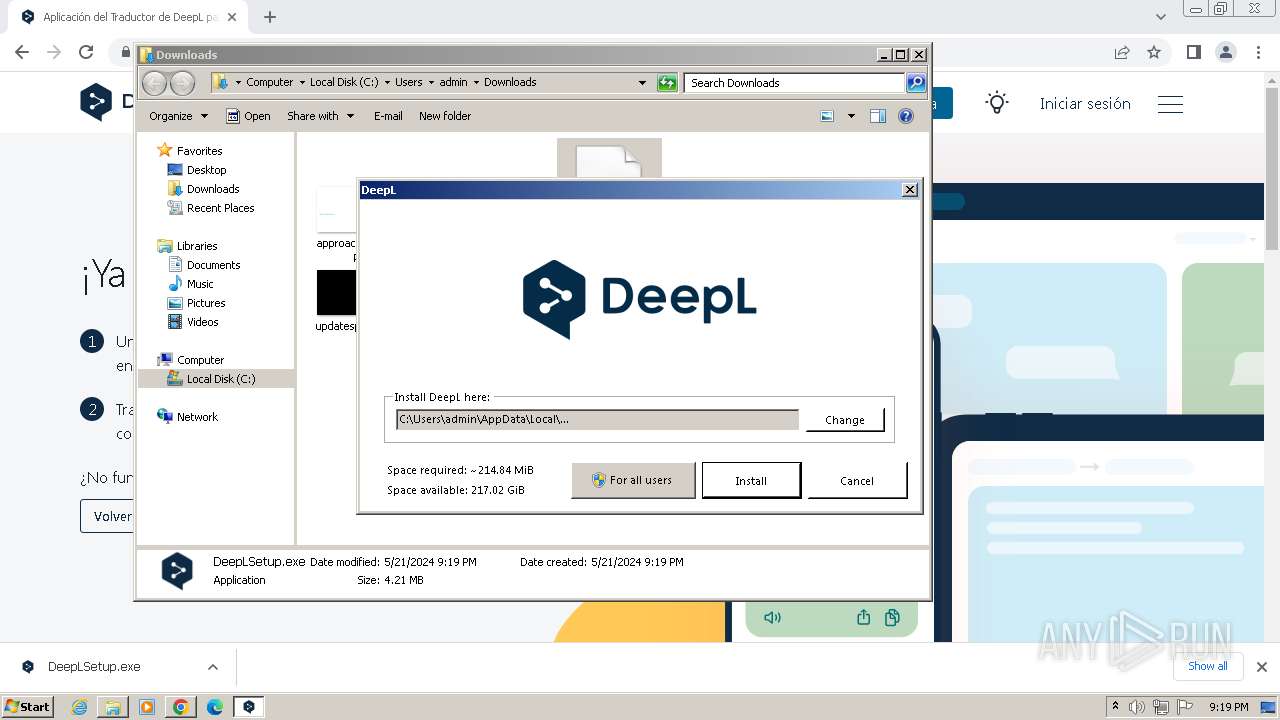This screenshot has height=720, width=1280.
Task: Bookmark this page with the star icon
Action: point(1154,52)
